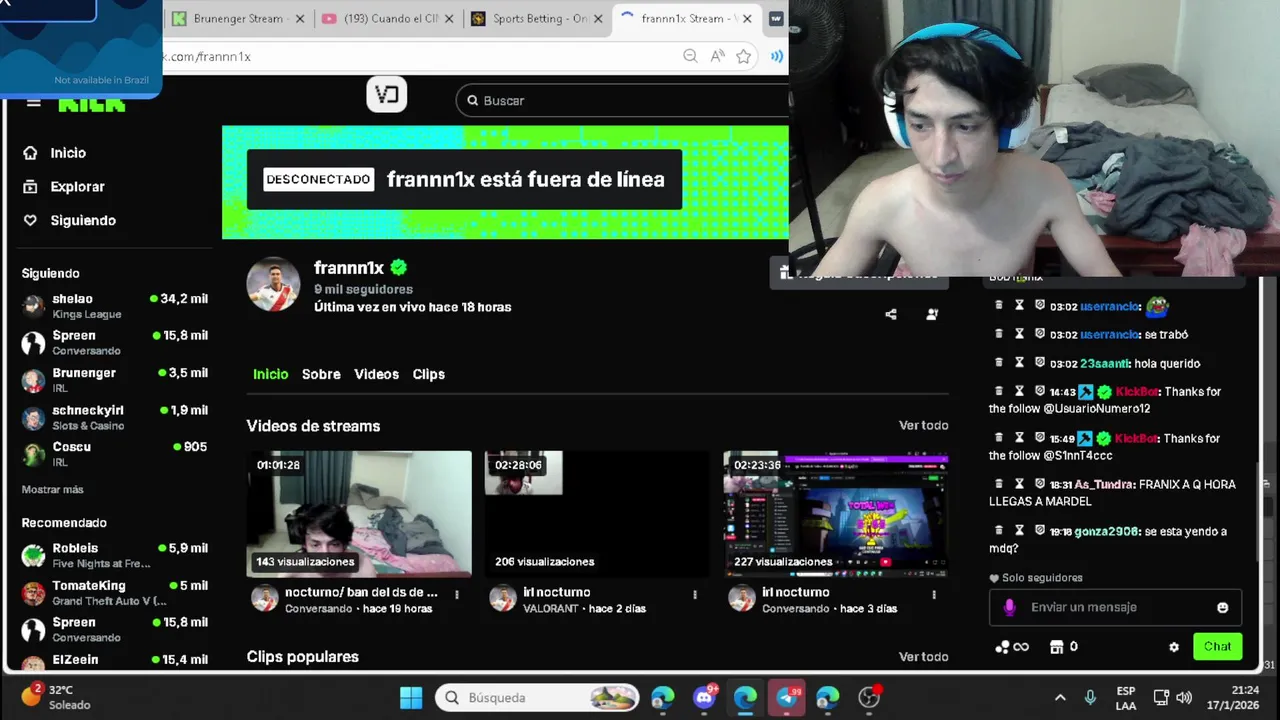
Task: Click the browser address bar URL
Action: 208,57
